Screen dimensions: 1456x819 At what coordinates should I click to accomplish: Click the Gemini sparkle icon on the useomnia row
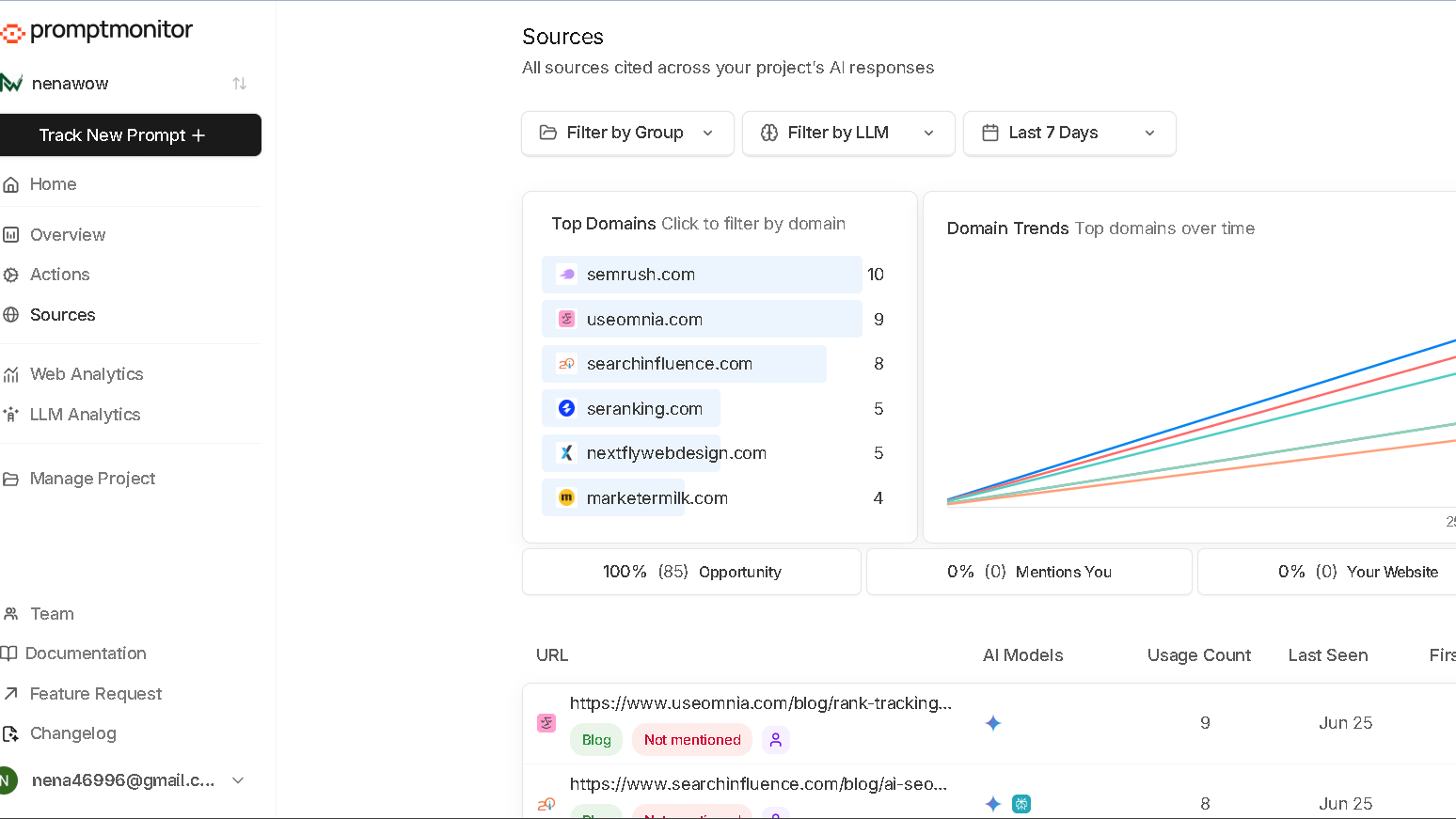click(x=993, y=723)
